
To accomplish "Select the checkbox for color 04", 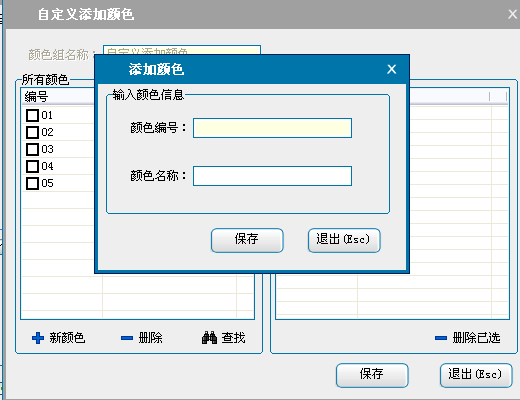I will click(x=32, y=166).
